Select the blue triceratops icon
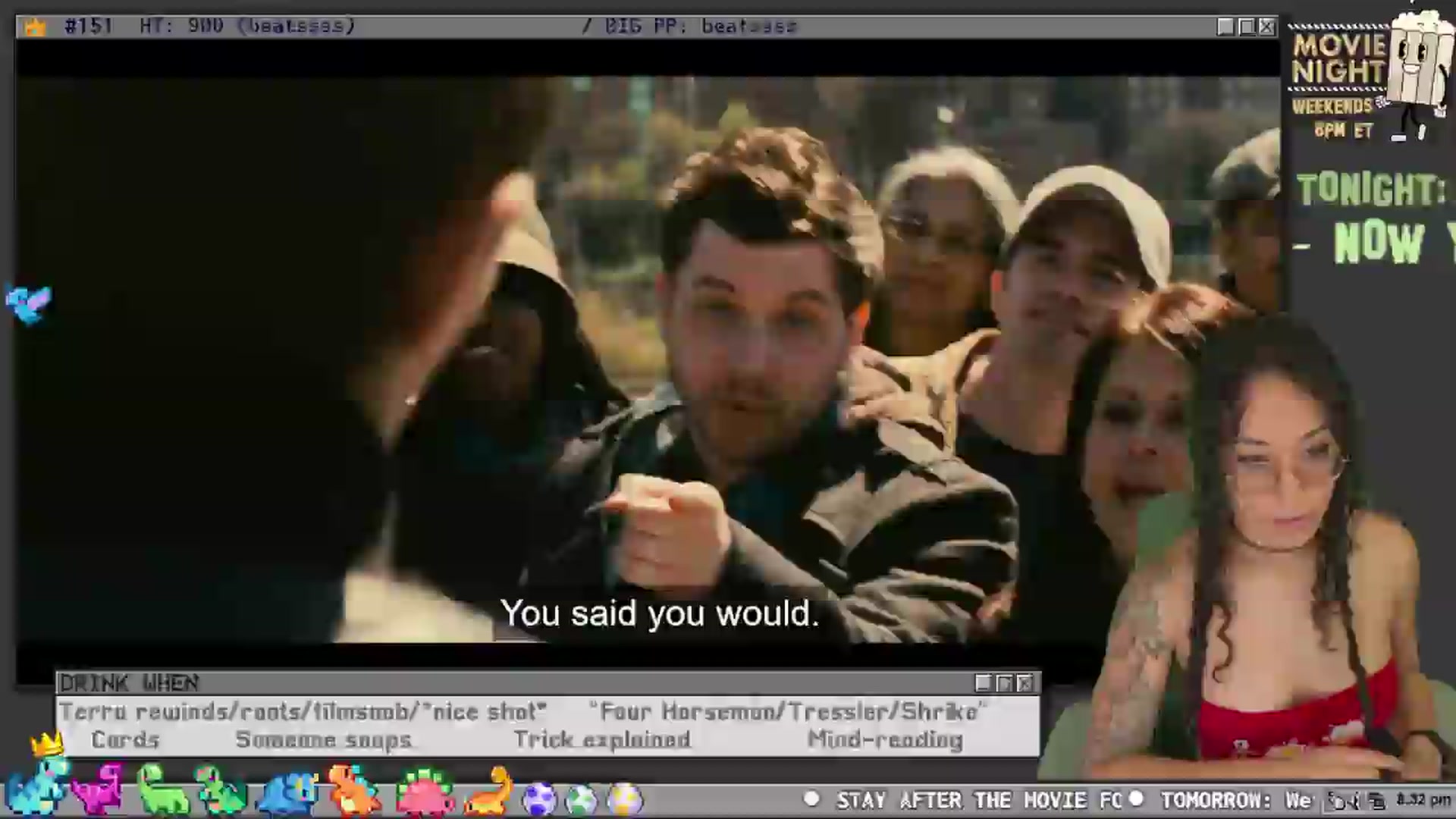The width and height of the screenshot is (1456, 819). coord(287,793)
